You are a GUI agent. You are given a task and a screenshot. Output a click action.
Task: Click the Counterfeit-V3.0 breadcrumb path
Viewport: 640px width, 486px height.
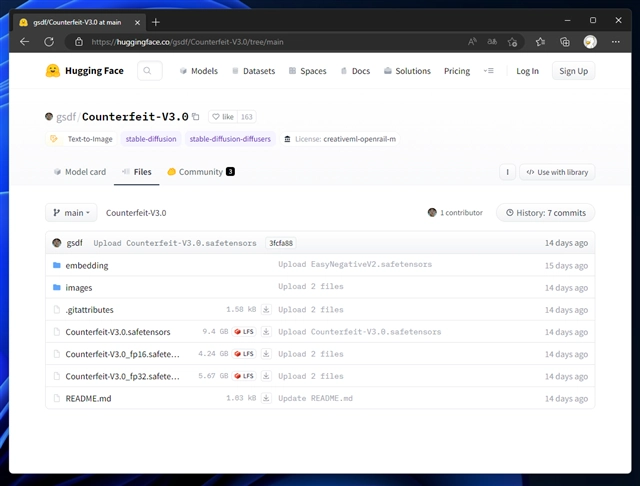tap(136, 213)
